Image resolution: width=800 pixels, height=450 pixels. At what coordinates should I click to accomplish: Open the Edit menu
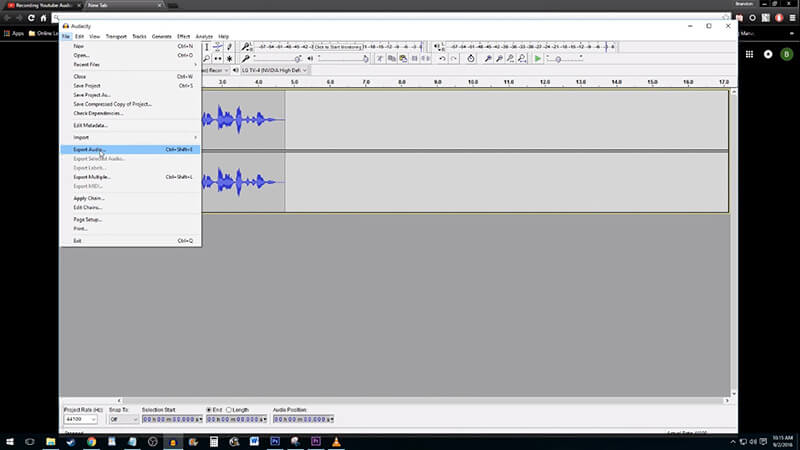pos(79,37)
